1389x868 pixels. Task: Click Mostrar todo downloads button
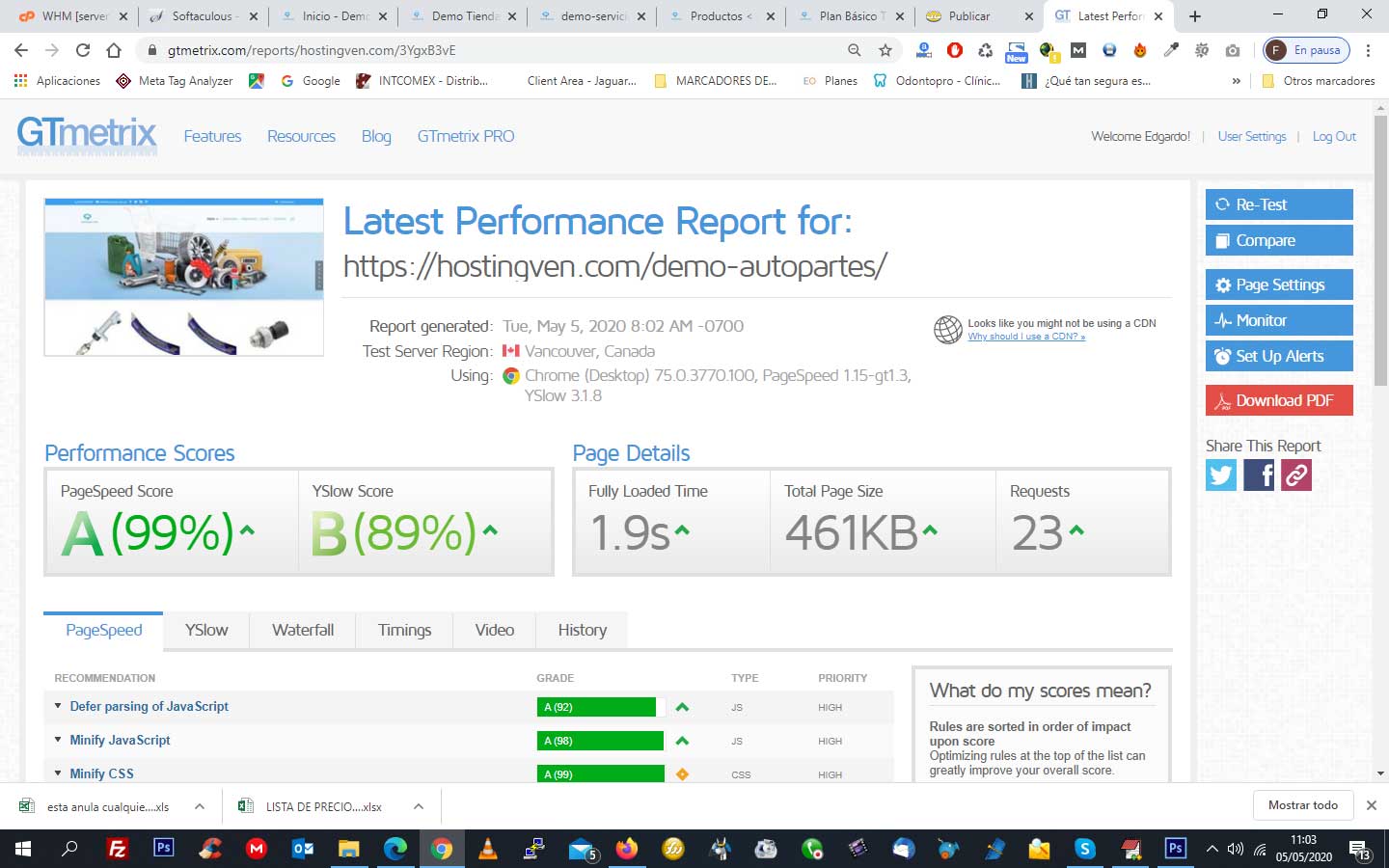1303,805
